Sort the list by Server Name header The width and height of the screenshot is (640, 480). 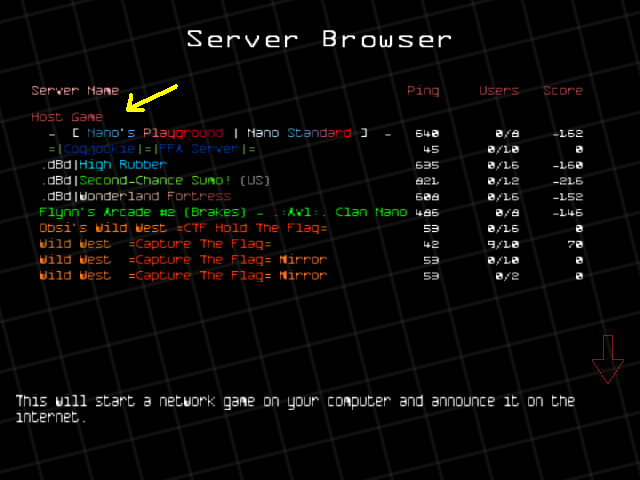tap(74, 91)
